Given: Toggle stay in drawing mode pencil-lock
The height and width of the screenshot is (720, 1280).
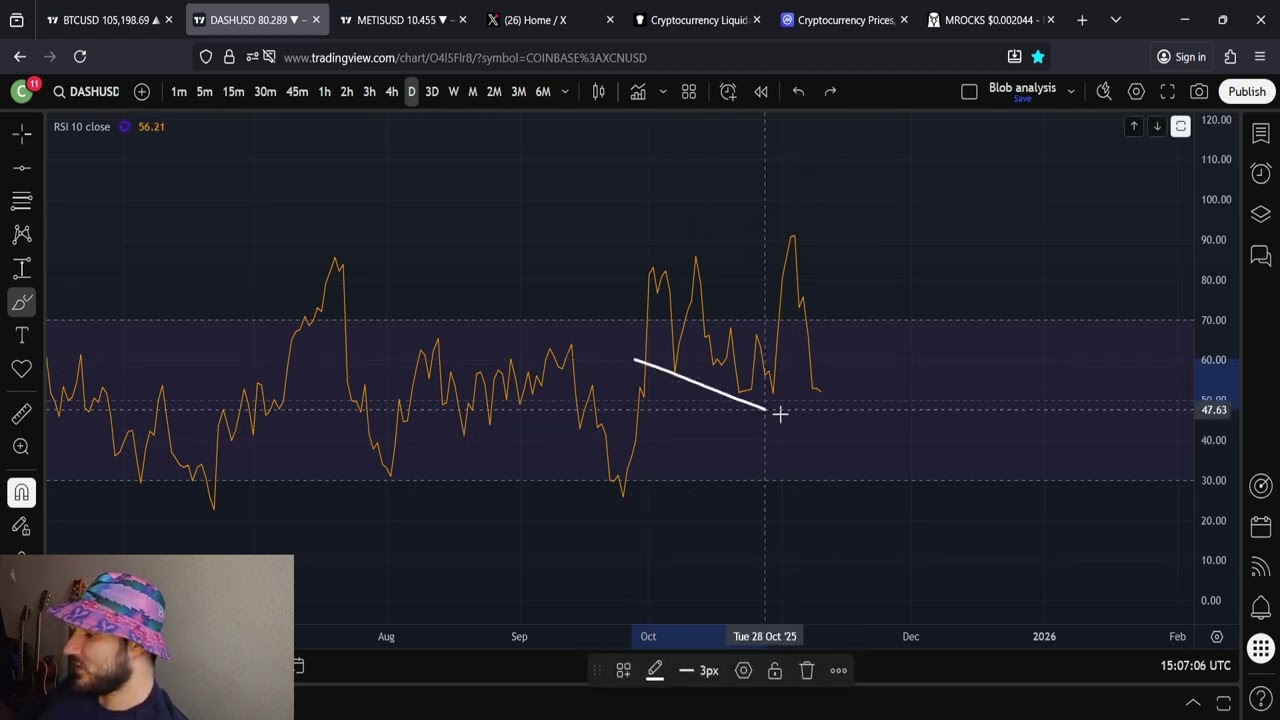Looking at the screenshot, I should tap(22, 526).
